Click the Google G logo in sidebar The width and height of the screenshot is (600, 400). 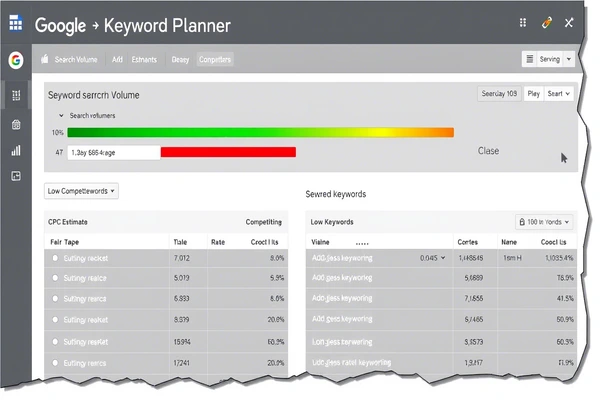pyautogui.click(x=16, y=60)
